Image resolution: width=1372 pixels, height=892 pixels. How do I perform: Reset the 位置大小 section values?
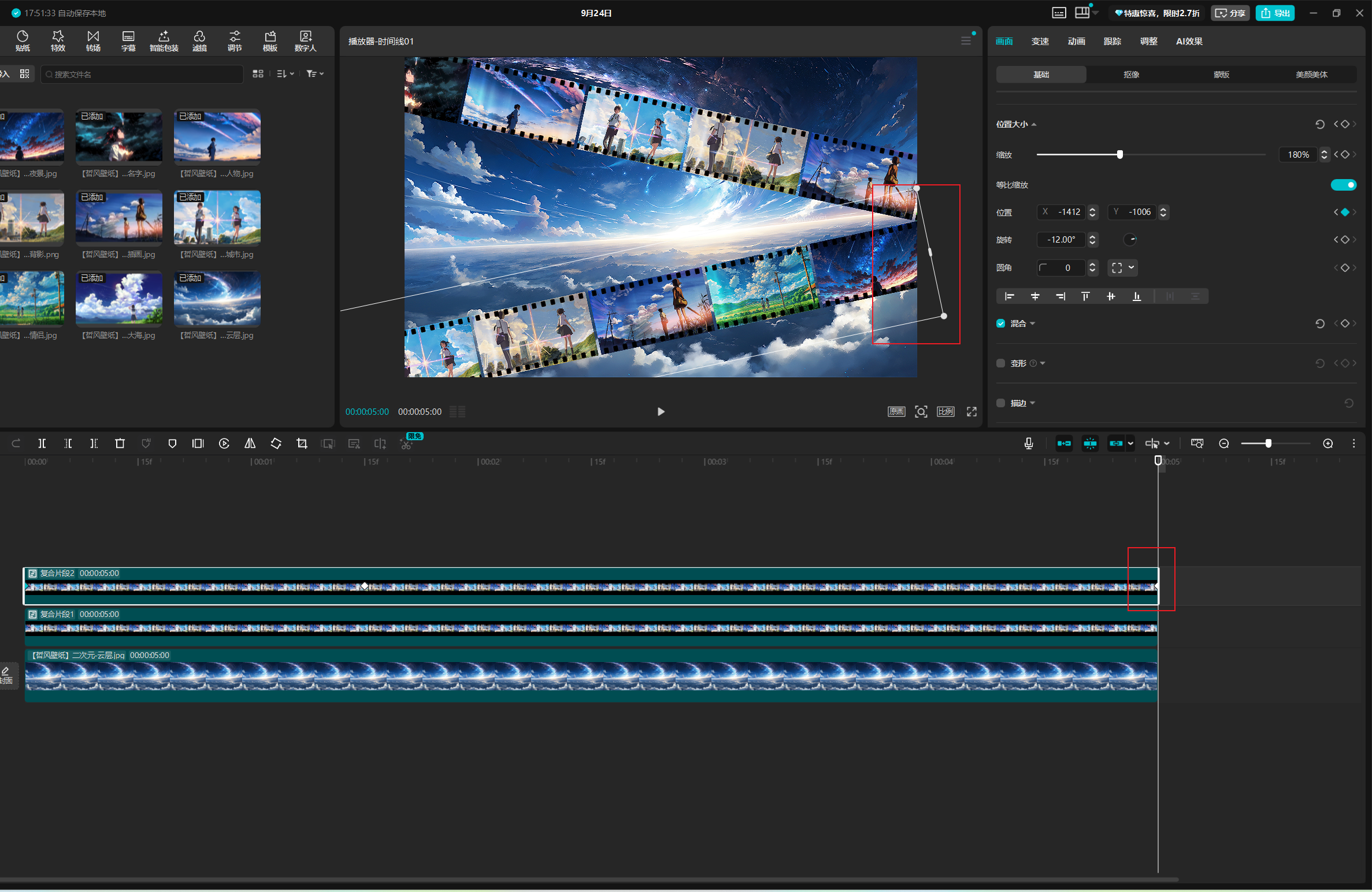click(x=1320, y=124)
